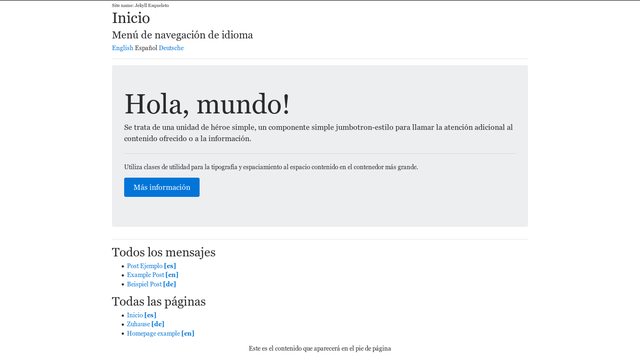Click the Más información button
Viewport: 640px width, 360px height.
[x=162, y=187]
